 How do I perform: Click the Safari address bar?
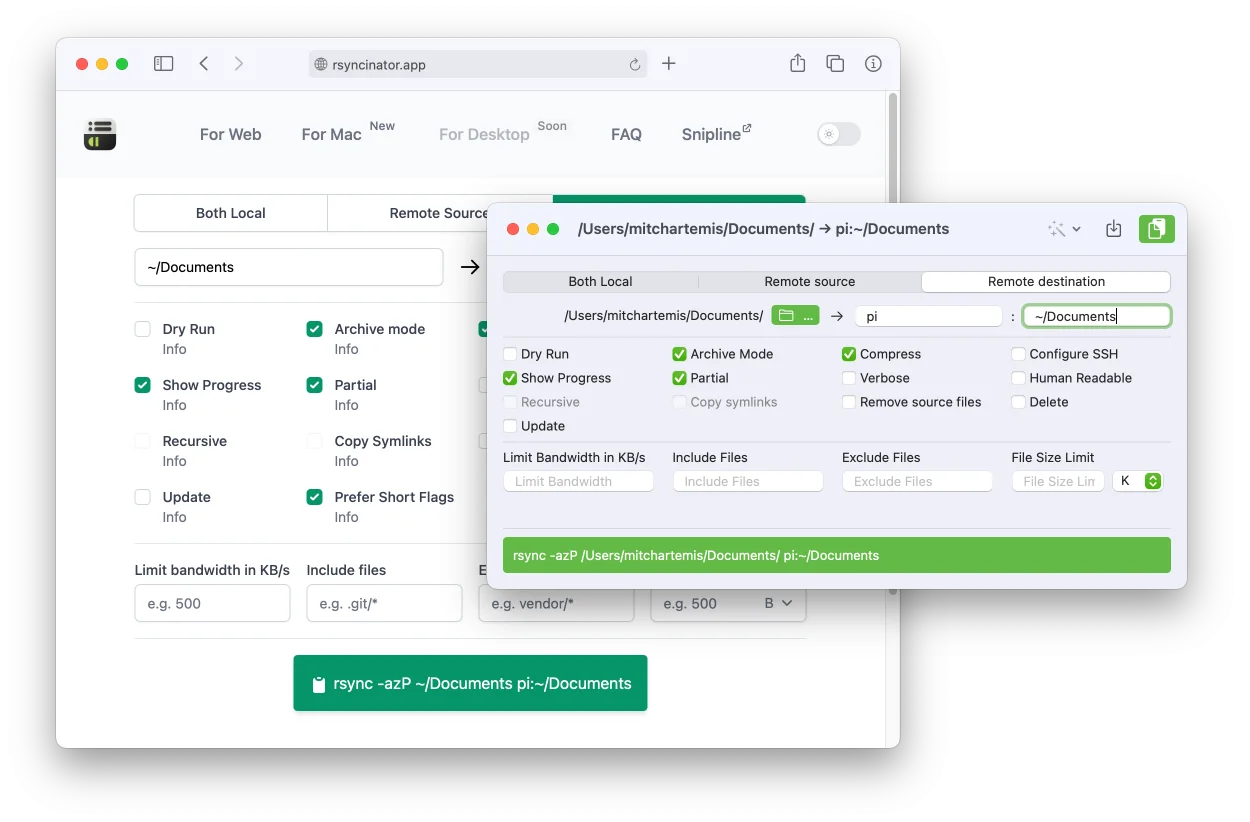coord(478,65)
